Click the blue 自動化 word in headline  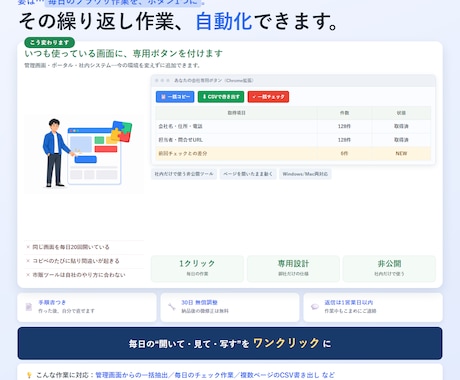(x=223, y=21)
